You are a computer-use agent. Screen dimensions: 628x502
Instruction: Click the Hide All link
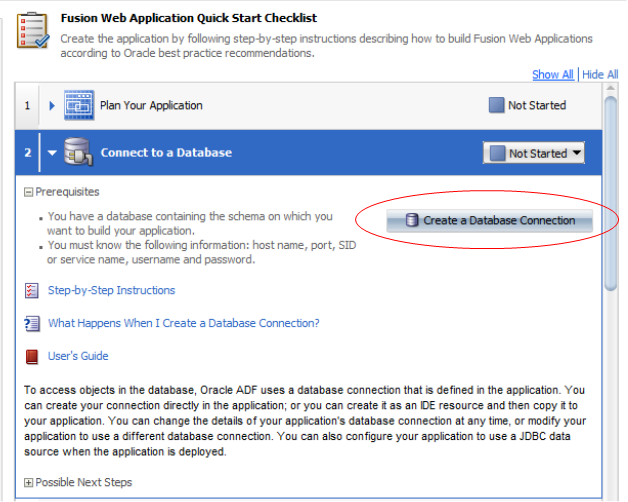(600, 75)
